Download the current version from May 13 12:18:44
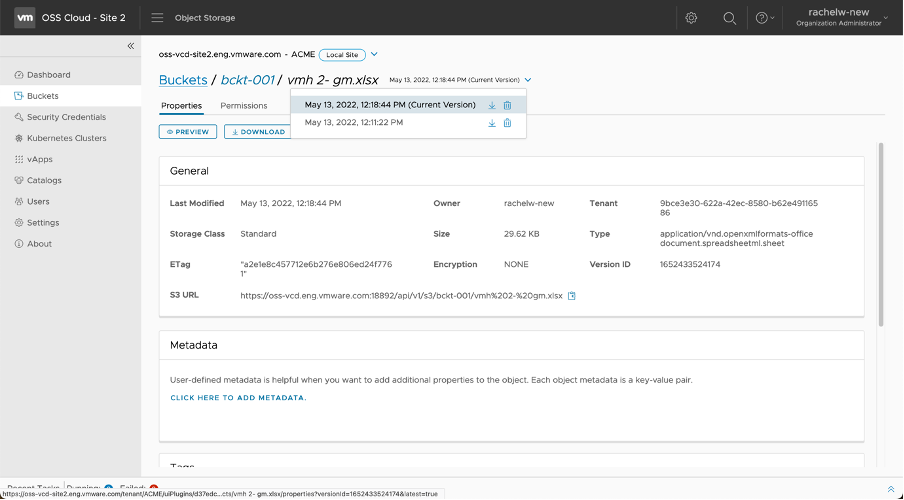Screen dimensions: 904x500 [492, 105]
